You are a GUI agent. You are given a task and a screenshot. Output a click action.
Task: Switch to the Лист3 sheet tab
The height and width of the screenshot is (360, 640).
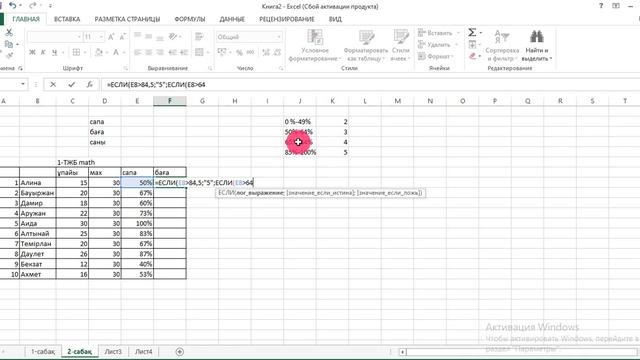click(113, 351)
